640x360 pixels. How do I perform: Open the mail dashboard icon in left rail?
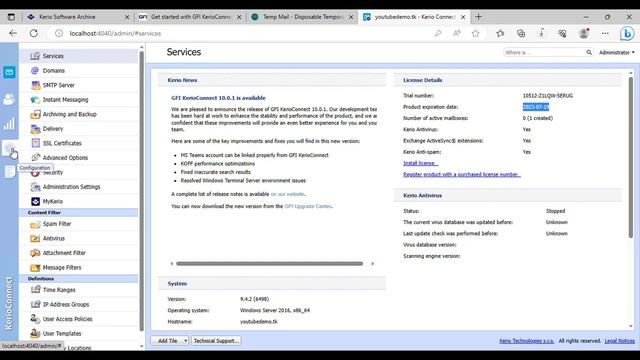point(9,73)
